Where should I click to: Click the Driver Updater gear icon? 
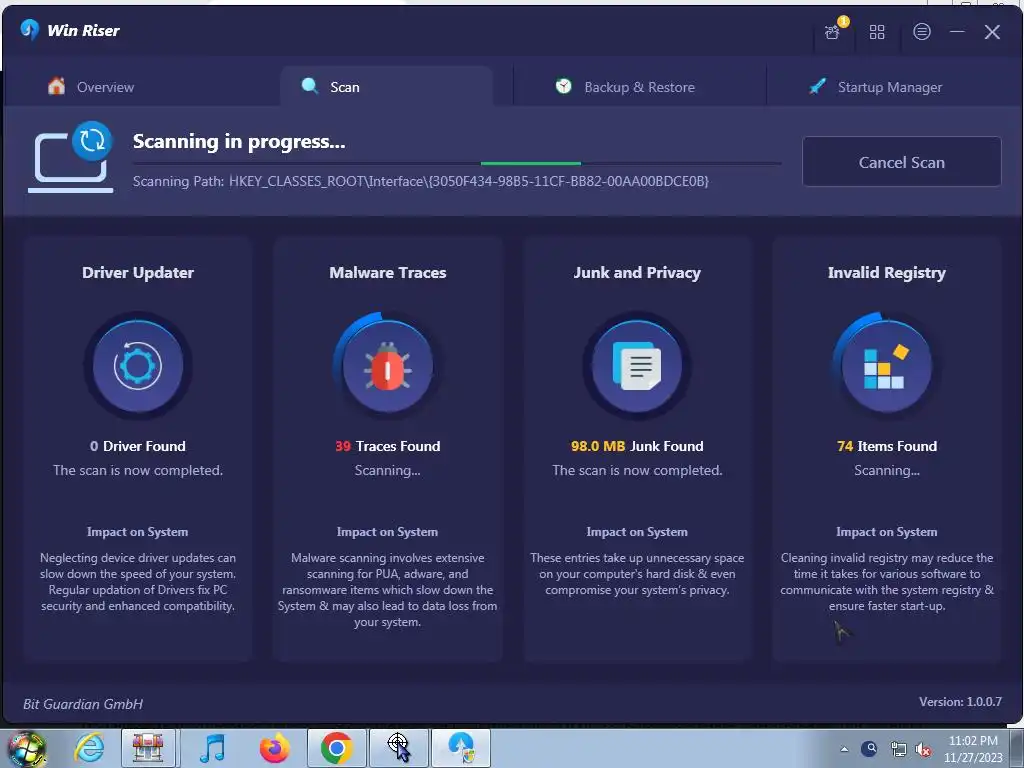138,366
